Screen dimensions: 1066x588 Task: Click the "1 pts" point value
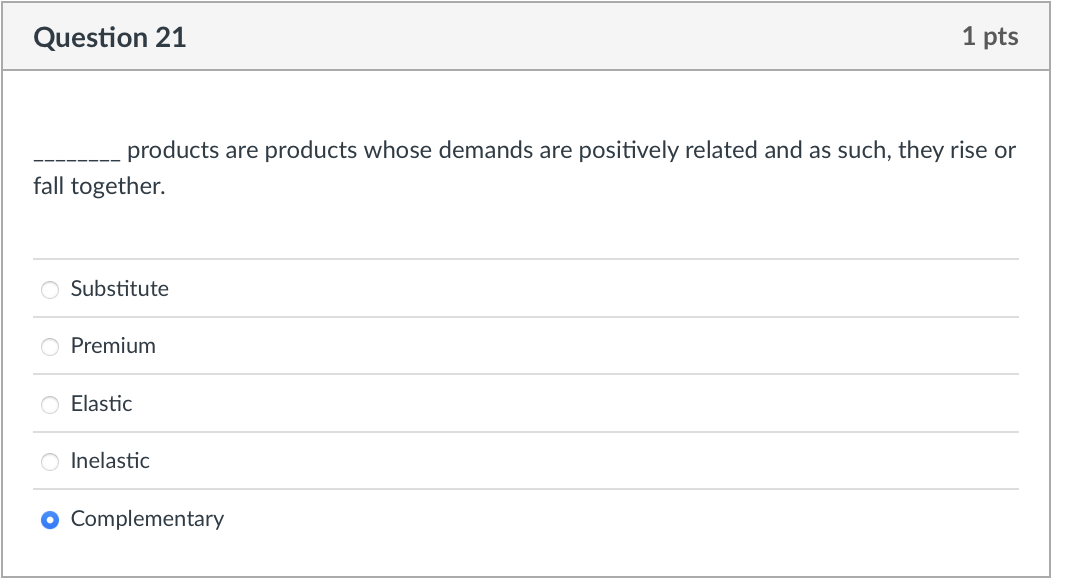tap(990, 37)
